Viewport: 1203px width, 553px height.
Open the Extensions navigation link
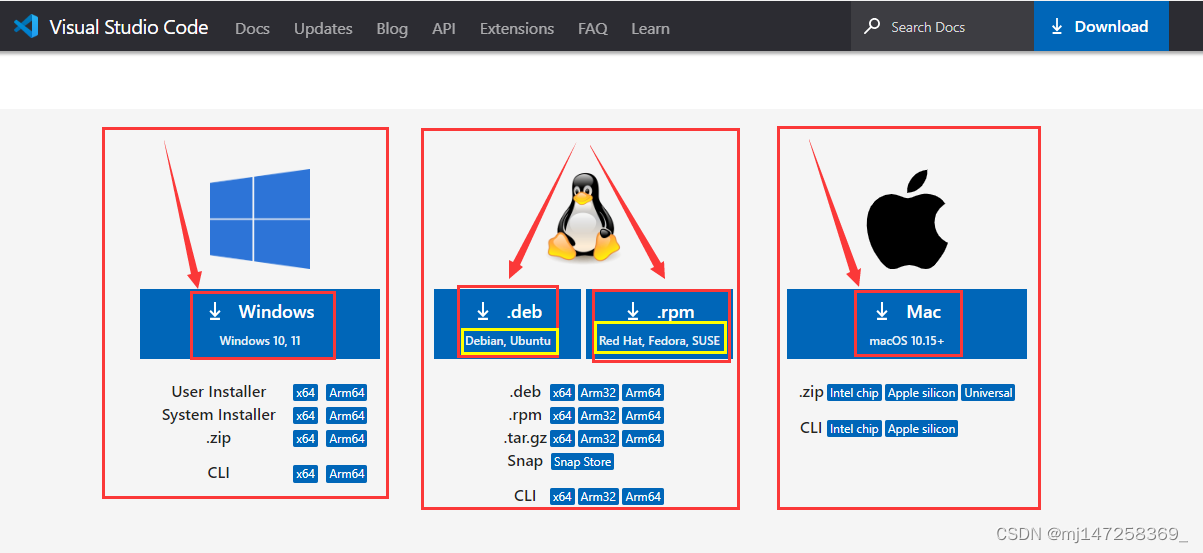point(517,28)
